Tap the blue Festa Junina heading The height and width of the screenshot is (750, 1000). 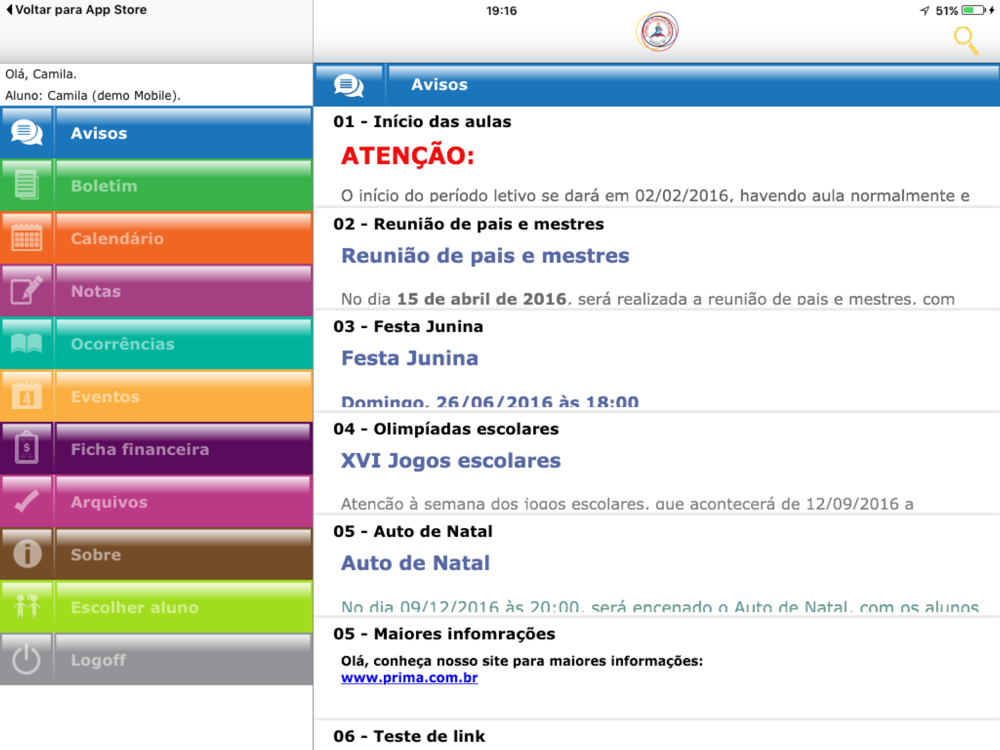pos(409,358)
